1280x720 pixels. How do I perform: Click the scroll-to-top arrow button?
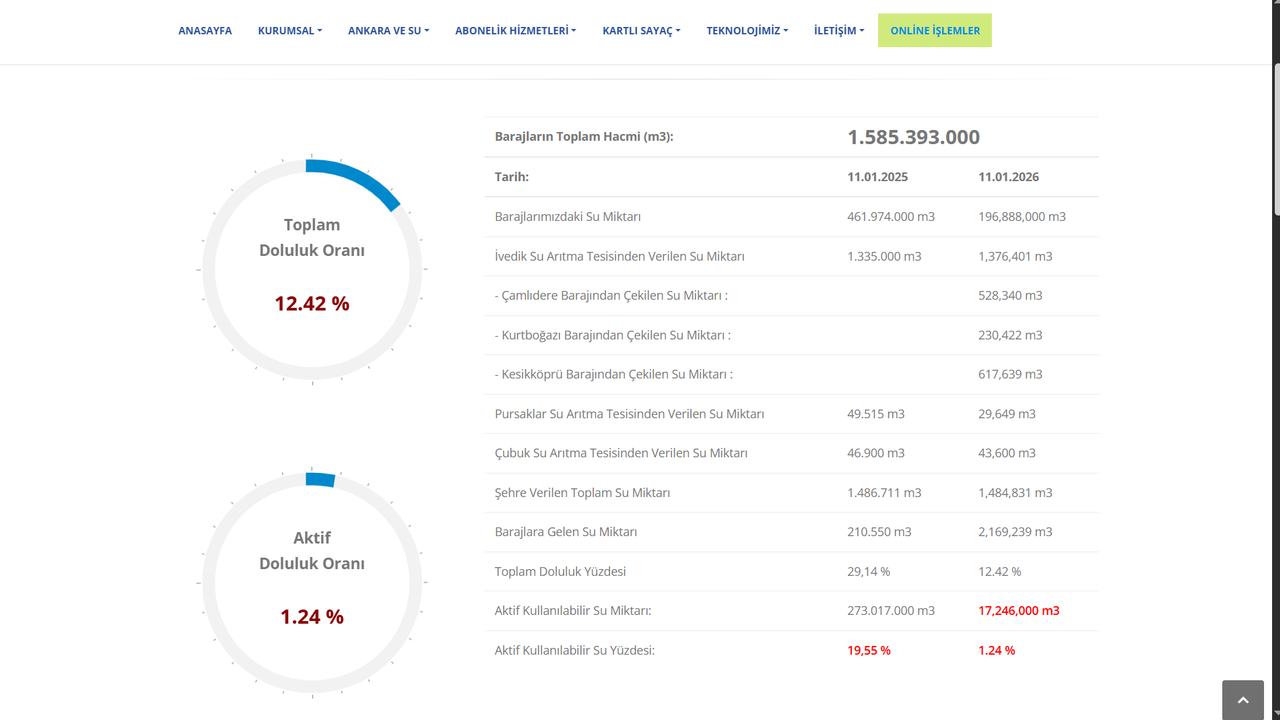pos(1243,700)
